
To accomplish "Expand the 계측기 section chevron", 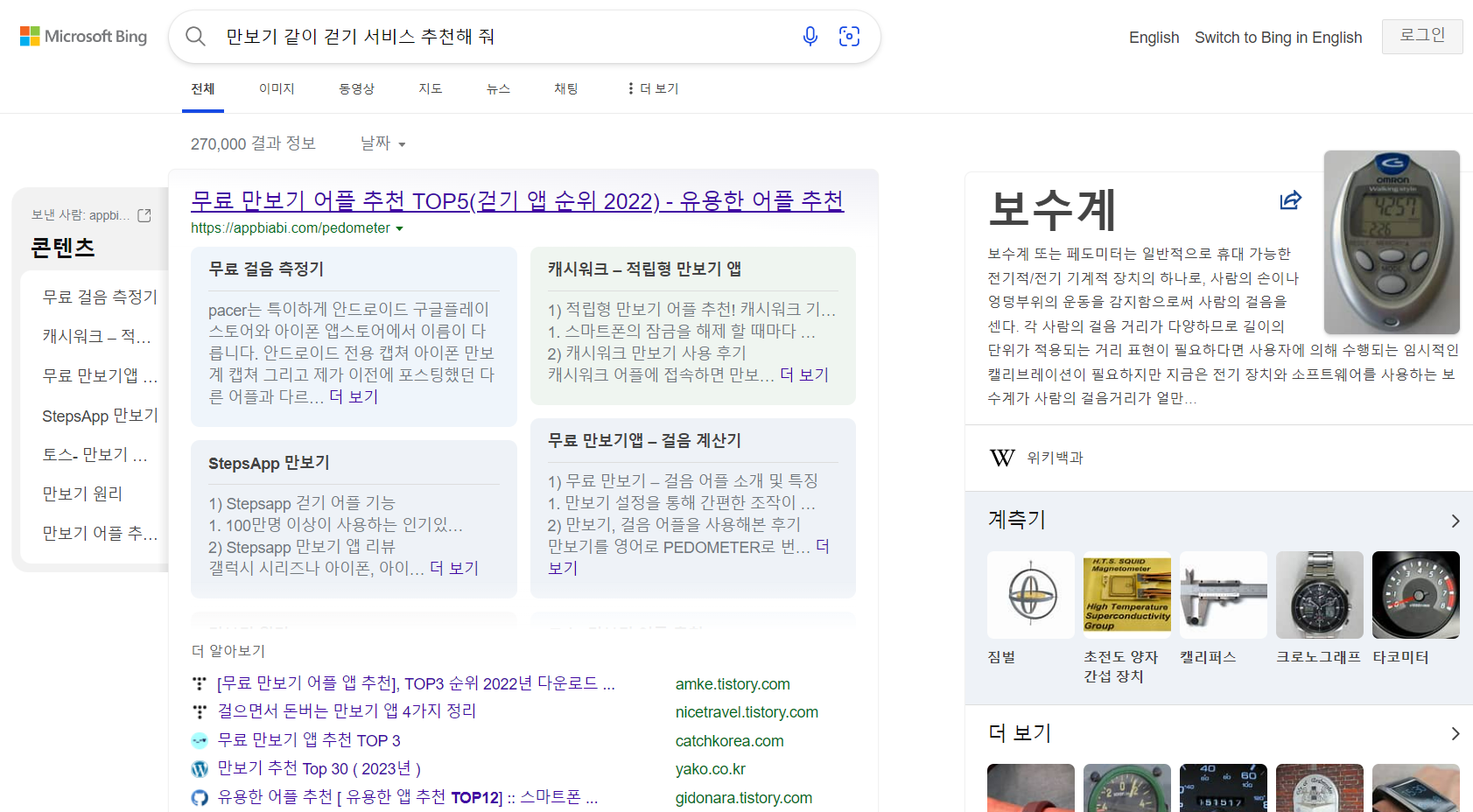I will (1455, 521).
